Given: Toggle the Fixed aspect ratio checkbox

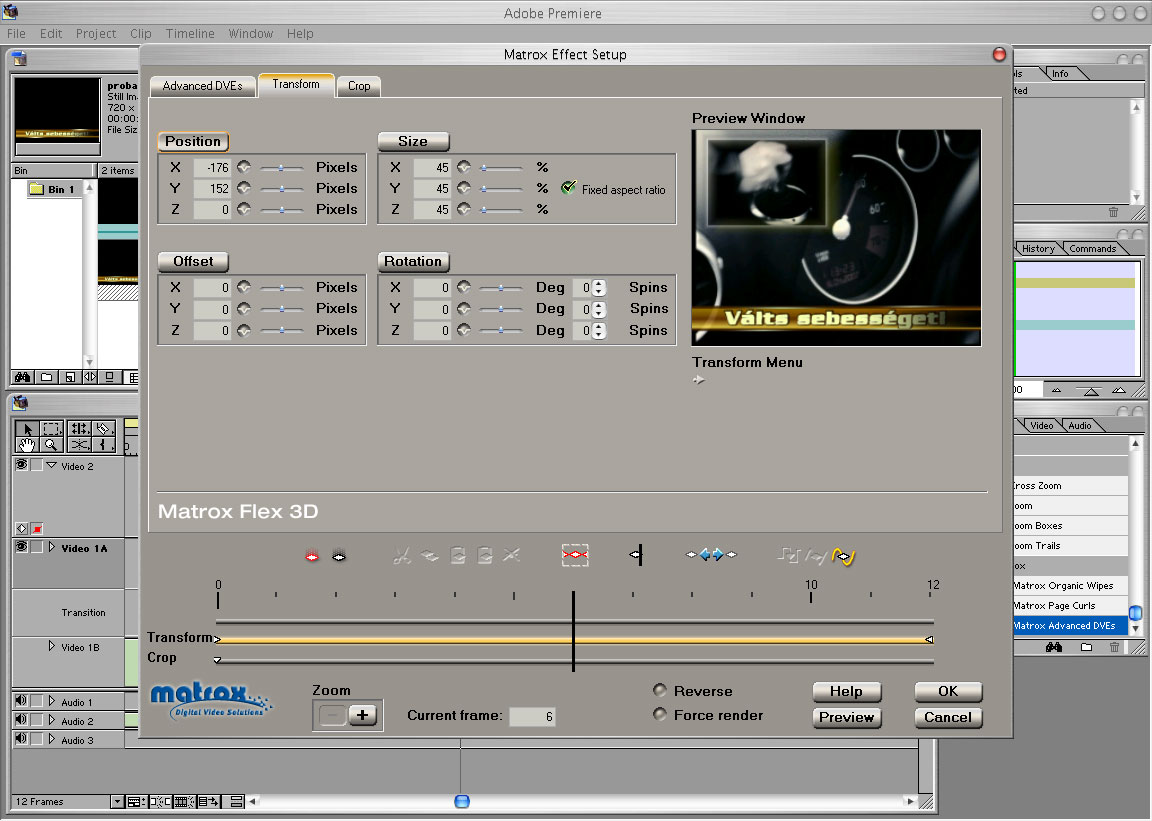Looking at the screenshot, I should [568, 188].
